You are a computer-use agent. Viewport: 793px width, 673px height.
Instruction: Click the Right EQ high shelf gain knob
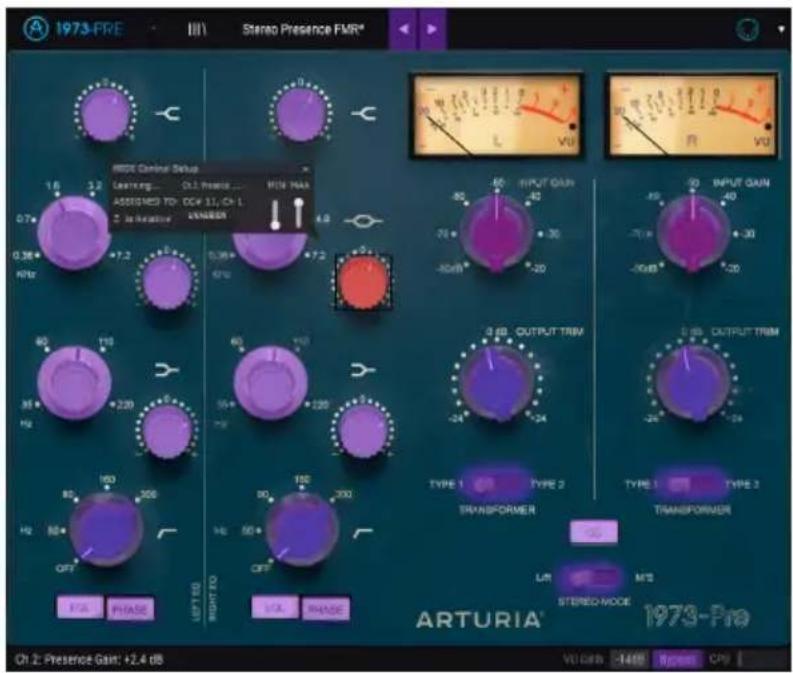300,113
